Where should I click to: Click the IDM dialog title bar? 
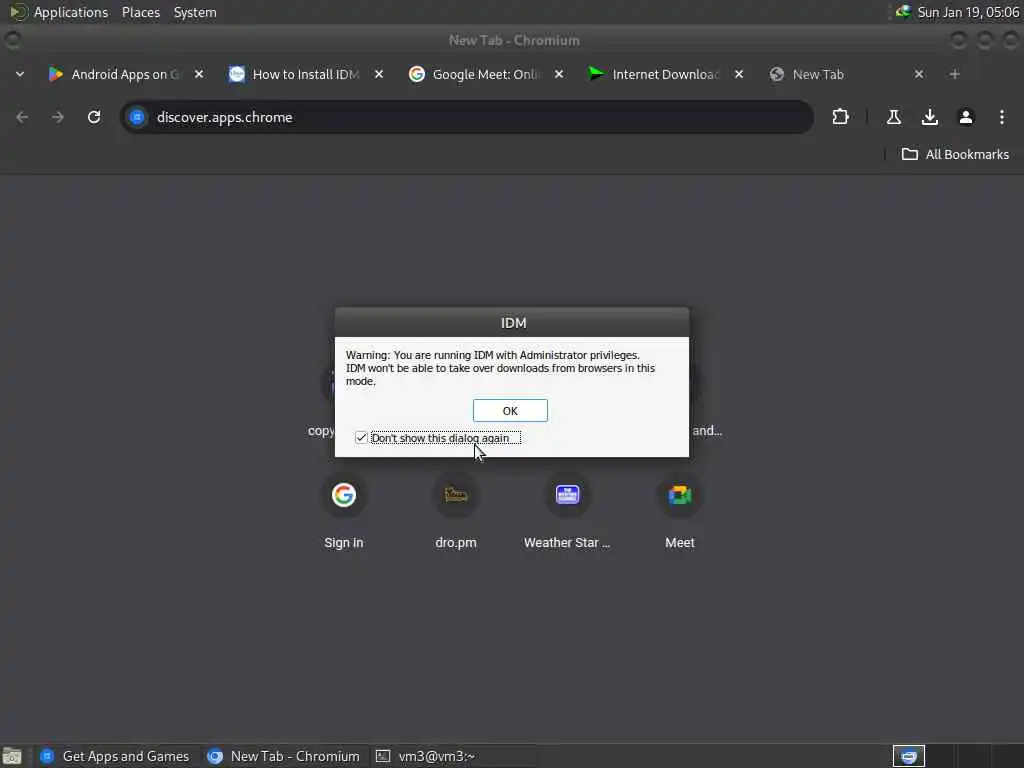(512, 323)
